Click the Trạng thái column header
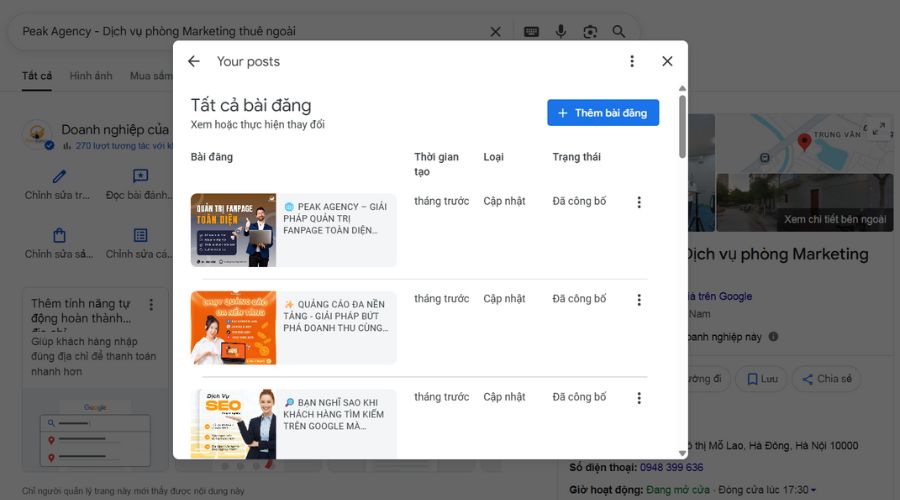The image size is (900, 500). [576, 157]
